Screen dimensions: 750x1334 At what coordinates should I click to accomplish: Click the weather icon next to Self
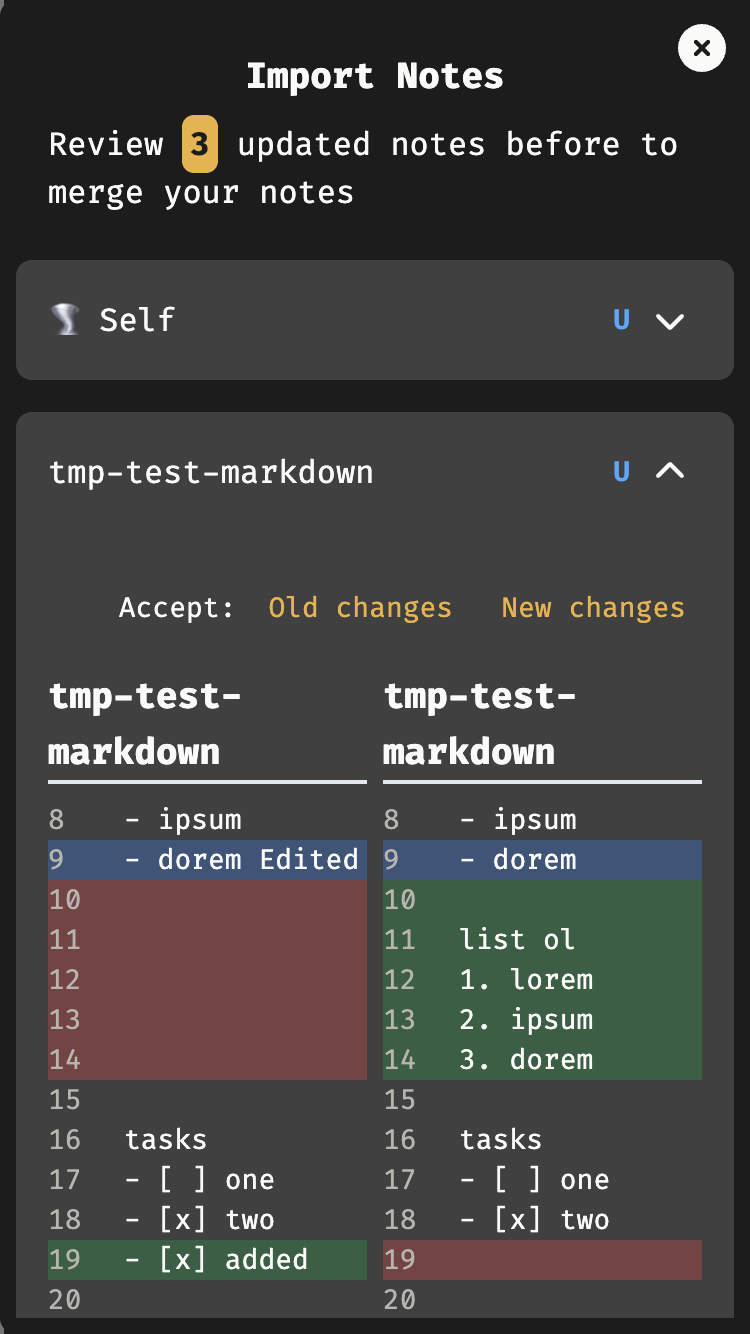click(x=66, y=320)
